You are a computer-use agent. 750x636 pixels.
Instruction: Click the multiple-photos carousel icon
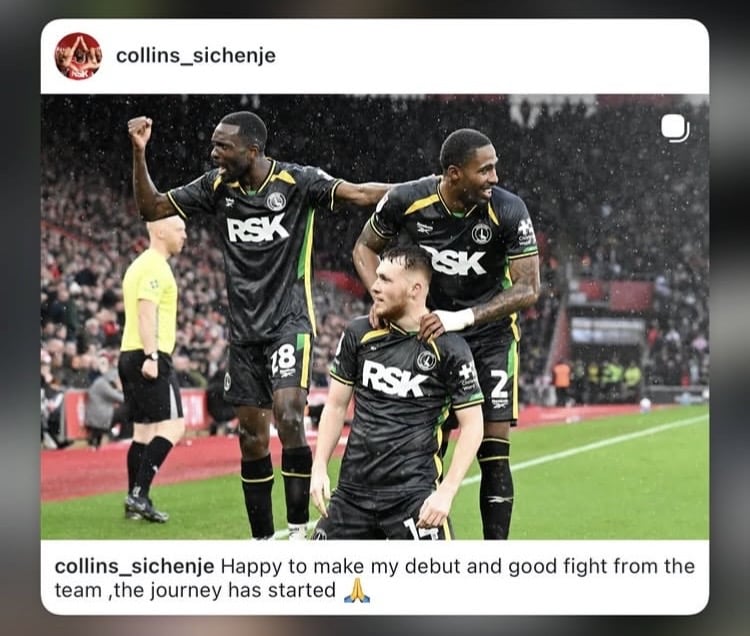[x=674, y=129]
